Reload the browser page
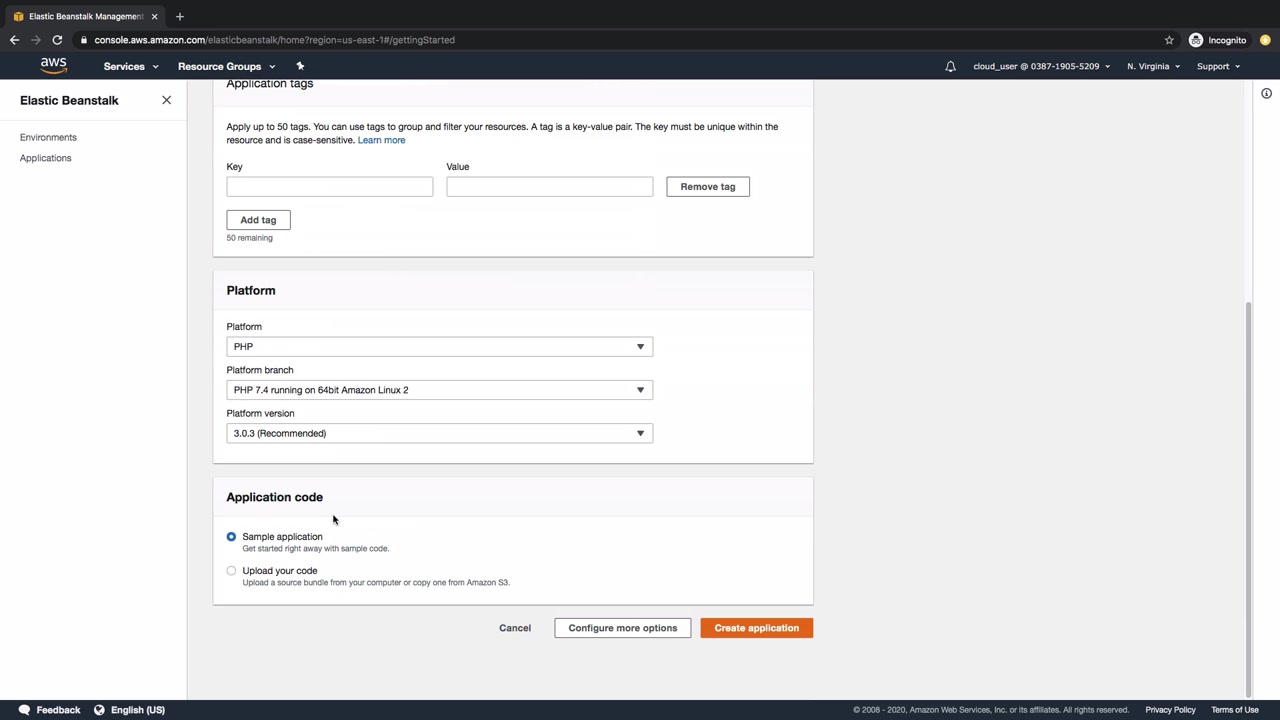The height and width of the screenshot is (720, 1280). tap(57, 40)
